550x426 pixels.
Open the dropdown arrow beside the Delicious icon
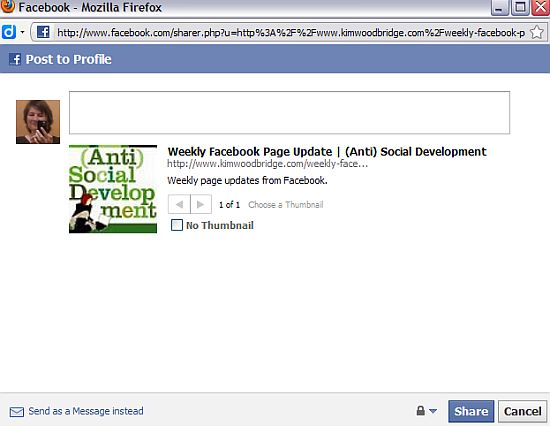[22, 32]
